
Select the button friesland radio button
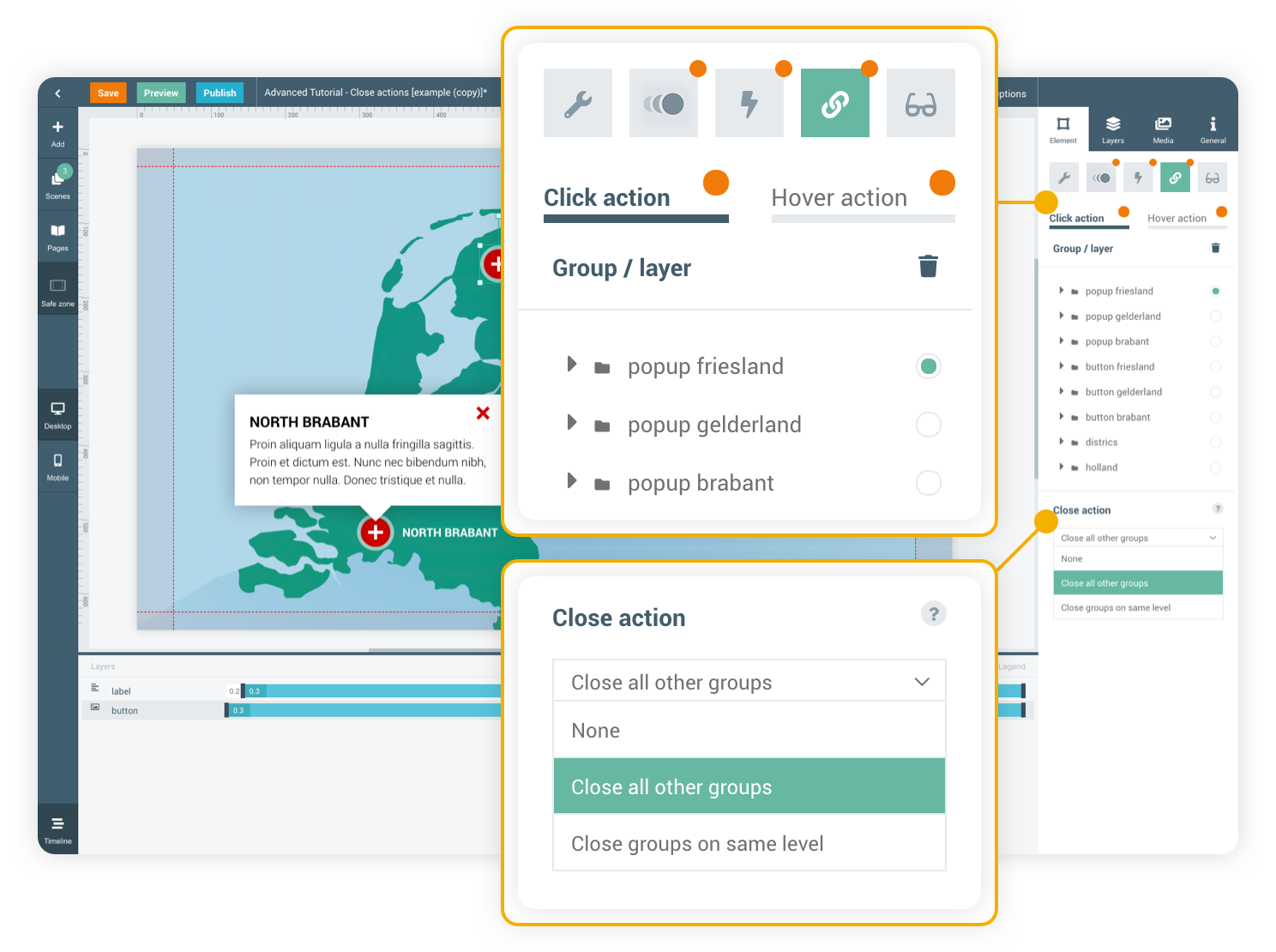[1215, 367]
